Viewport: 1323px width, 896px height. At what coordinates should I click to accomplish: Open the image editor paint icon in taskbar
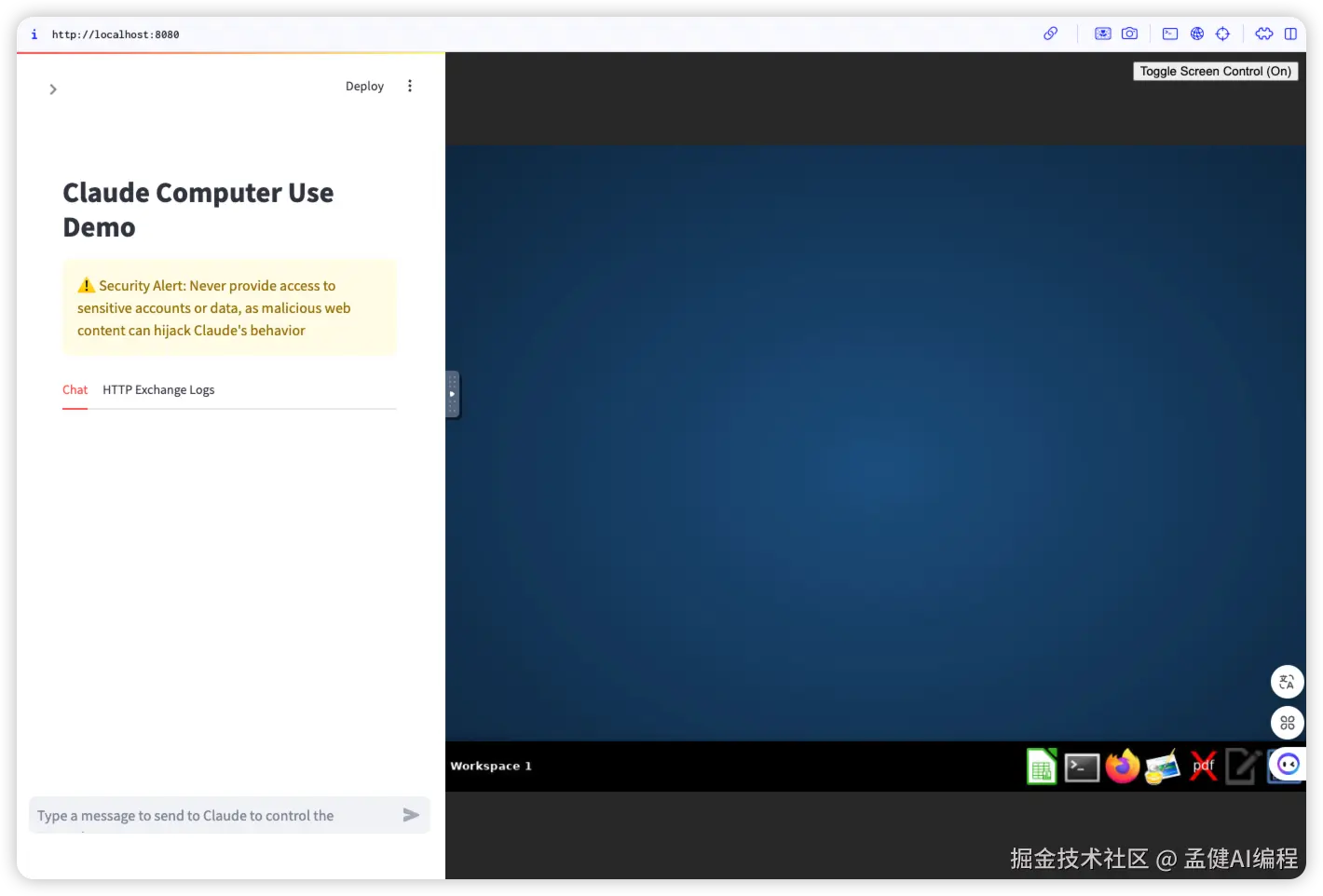pyautogui.click(x=1163, y=767)
